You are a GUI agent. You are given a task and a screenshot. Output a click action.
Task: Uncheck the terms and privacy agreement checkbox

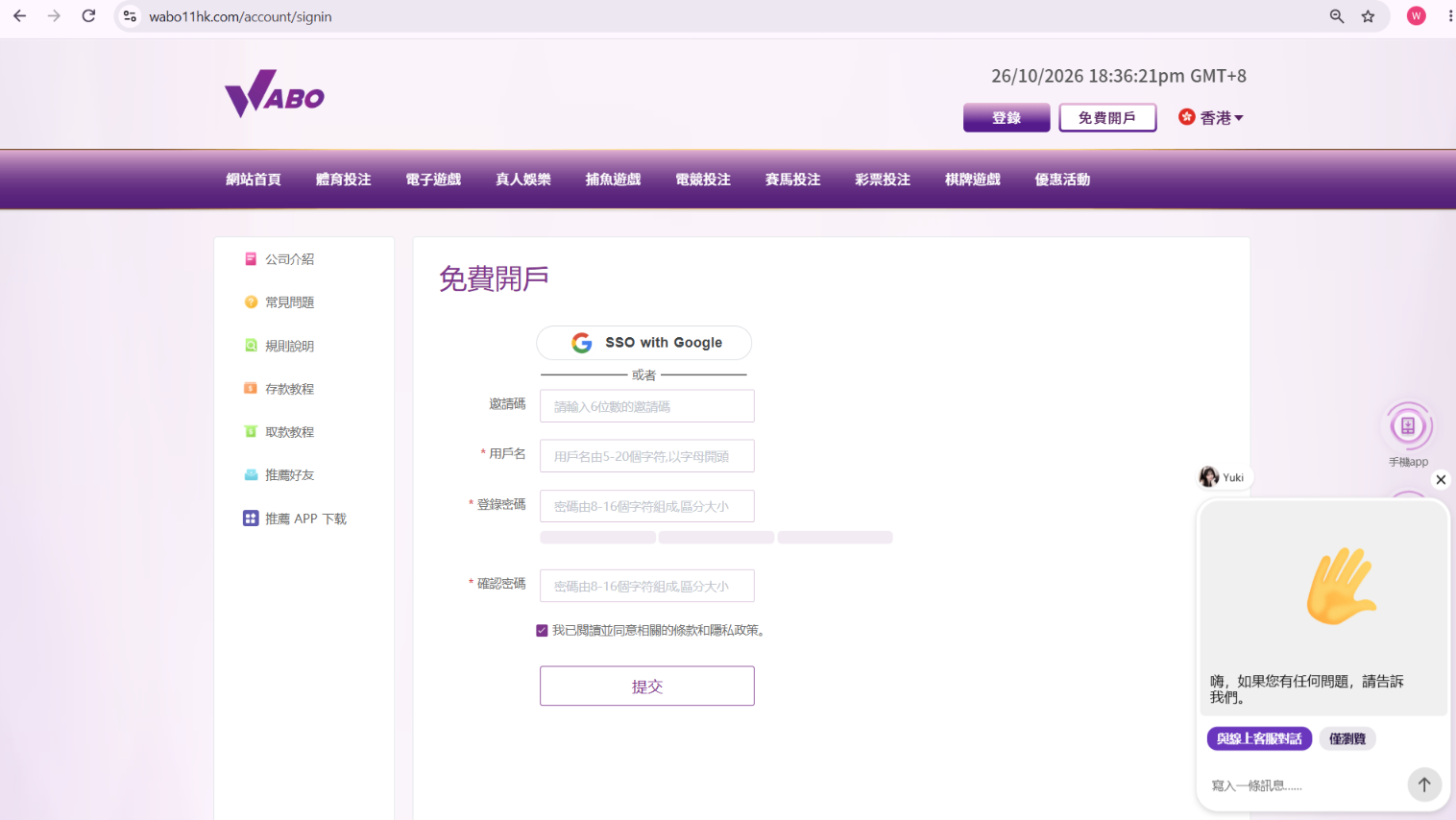tap(542, 631)
